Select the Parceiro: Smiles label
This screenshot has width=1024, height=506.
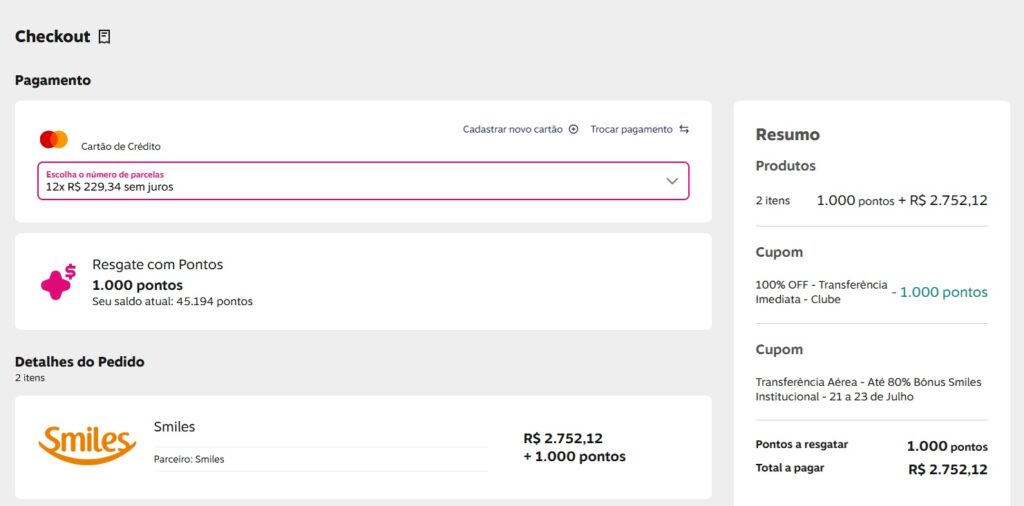click(x=189, y=459)
